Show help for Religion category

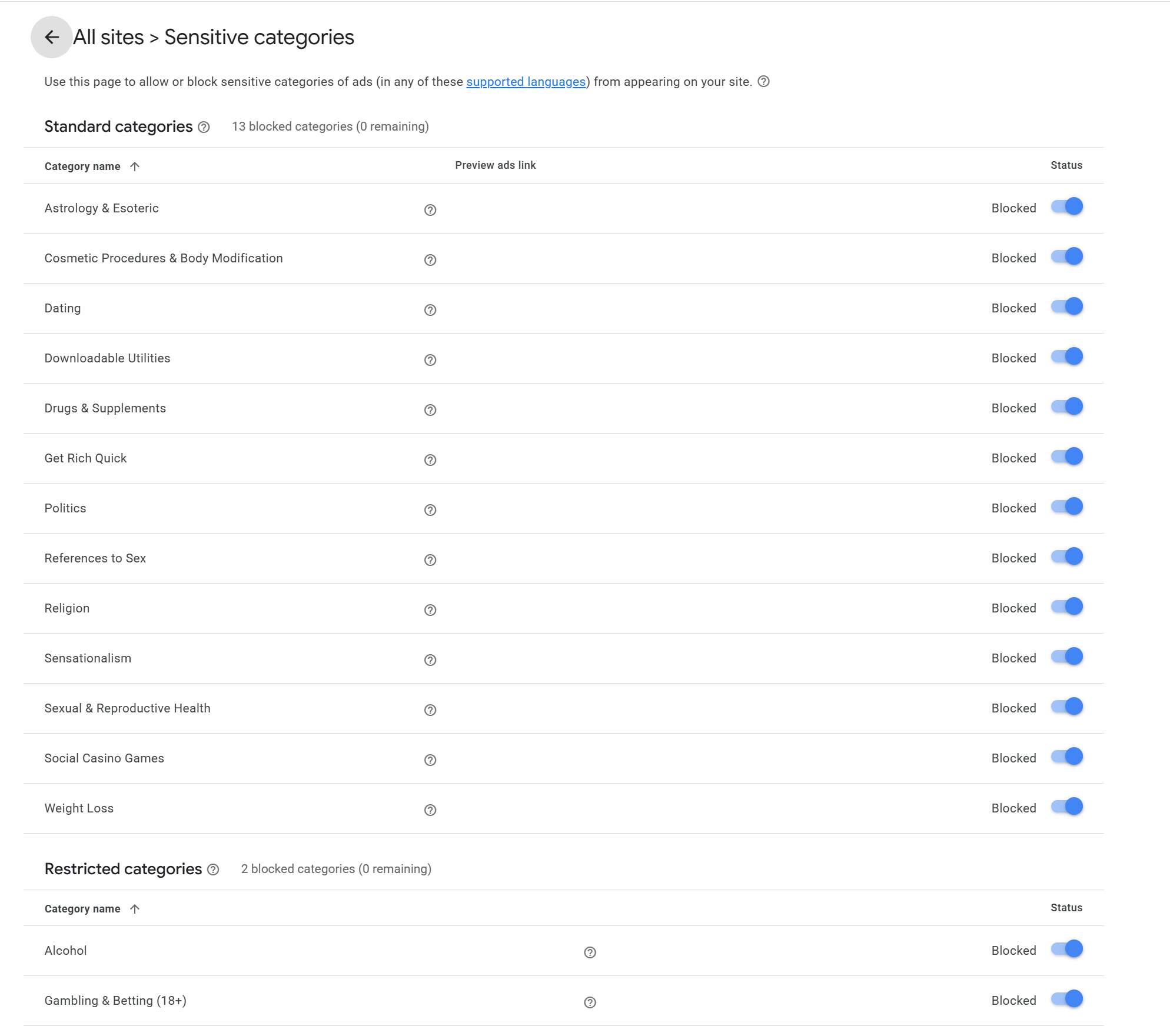430,610
